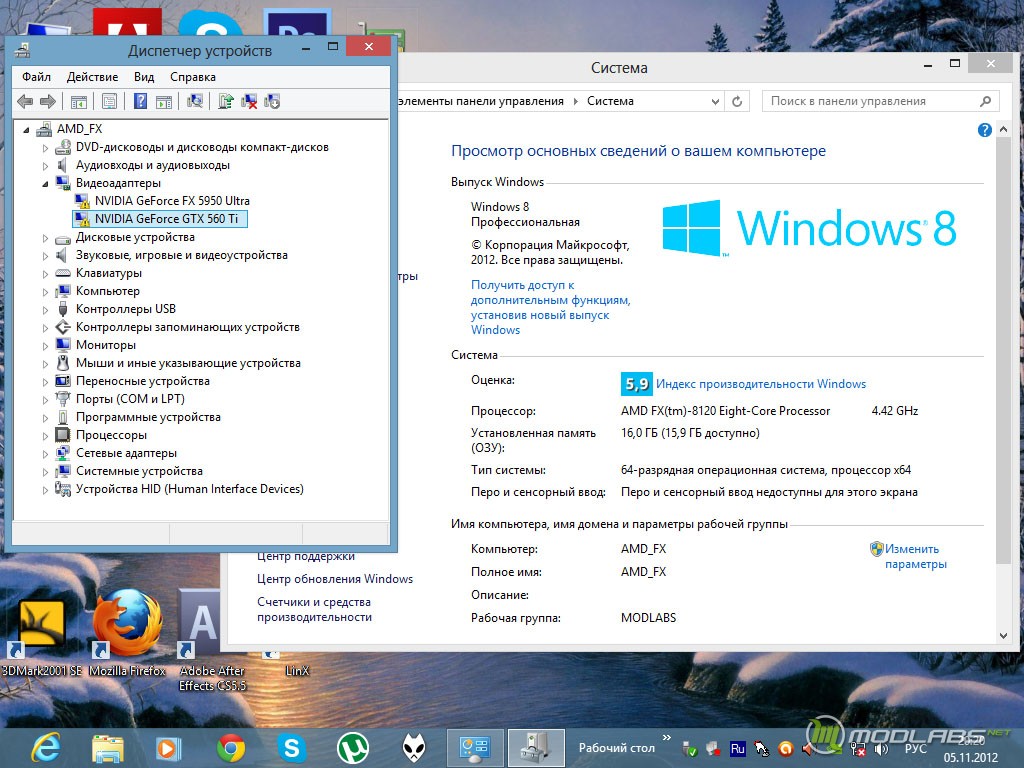Click scroll down arrow in System window
The image size is (1024, 768).
click(1003, 636)
